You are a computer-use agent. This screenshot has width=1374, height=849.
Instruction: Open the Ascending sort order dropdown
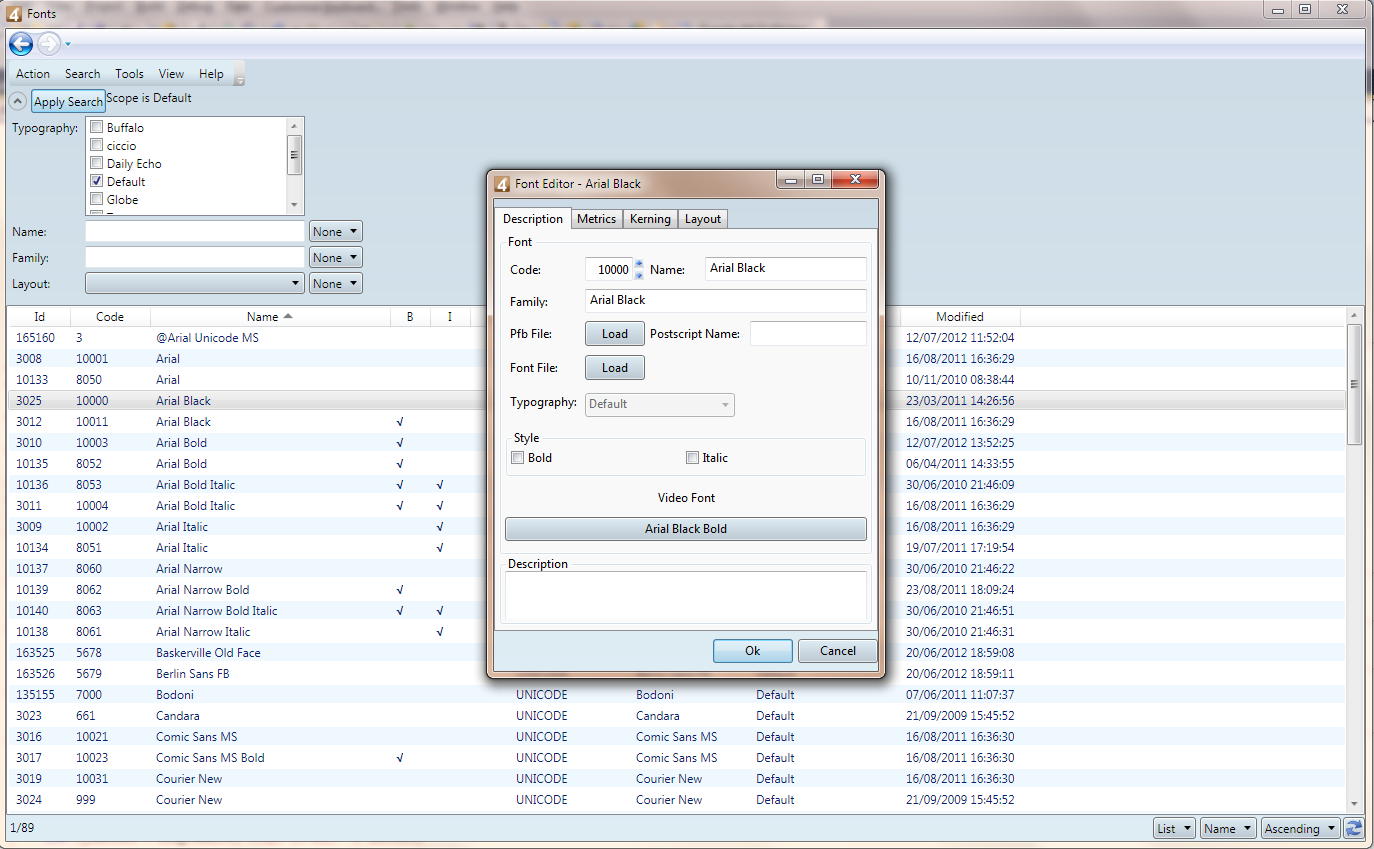(x=1300, y=828)
